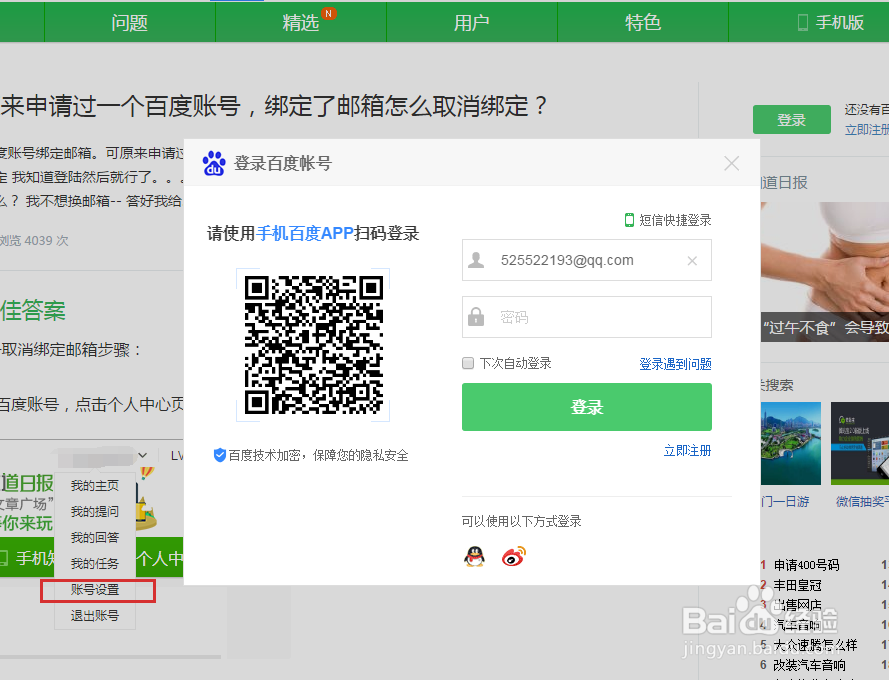889x680 pixels.
Task: Click the 登录 button in page sidebar
Action: click(791, 120)
